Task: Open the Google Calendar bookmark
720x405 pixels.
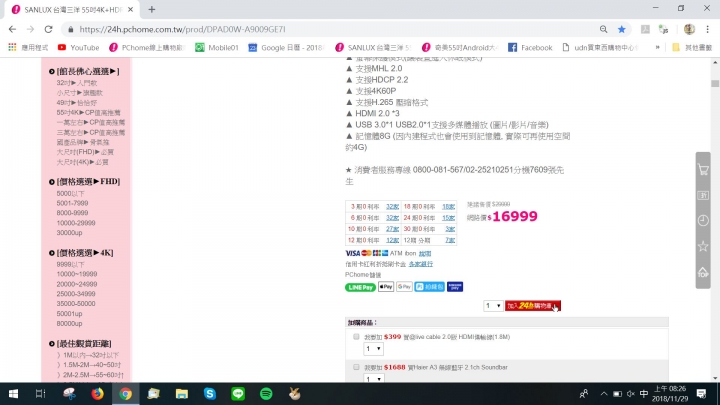Action: tap(287, 47)
